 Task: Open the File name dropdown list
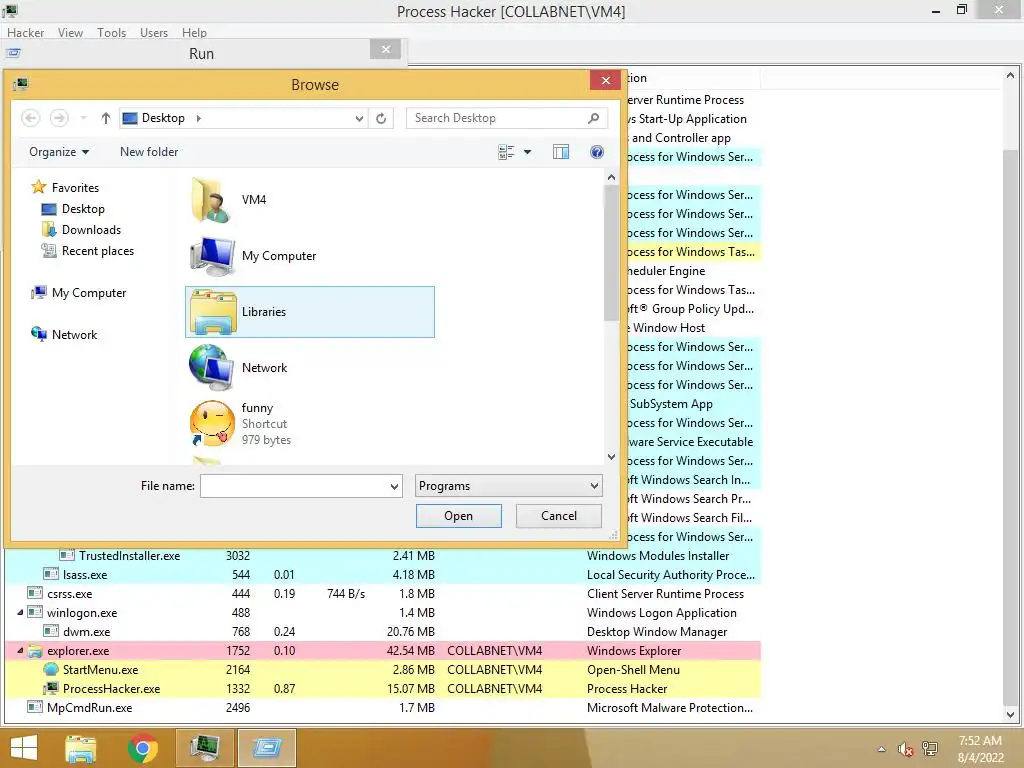[x=394, y=487]
